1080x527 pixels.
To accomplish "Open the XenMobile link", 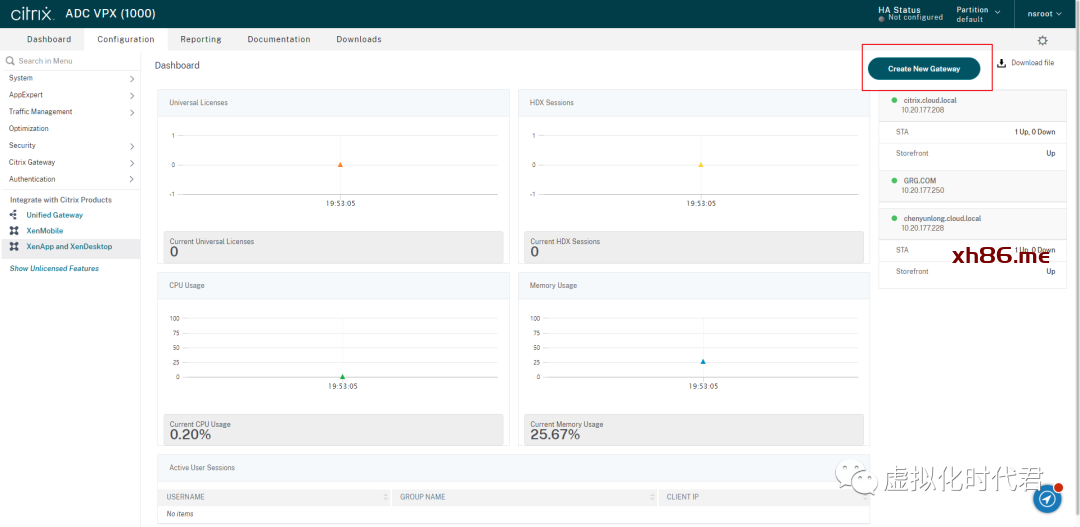I will (45, 231).
